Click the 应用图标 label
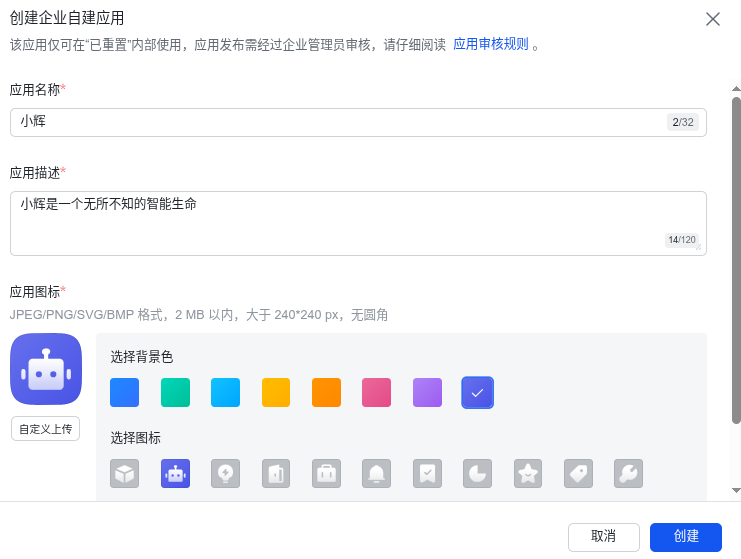This screenshot has height=559, width=741. [x=35, y=292]
